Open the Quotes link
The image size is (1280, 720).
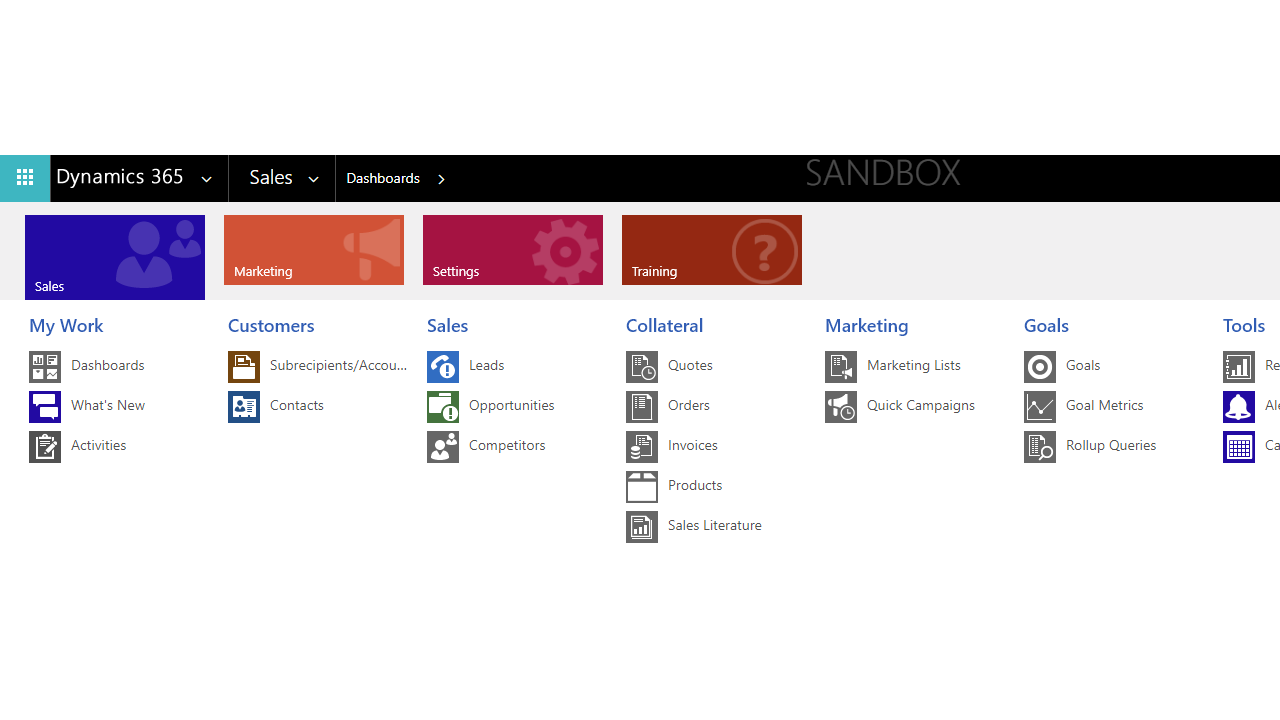(690, 365)
